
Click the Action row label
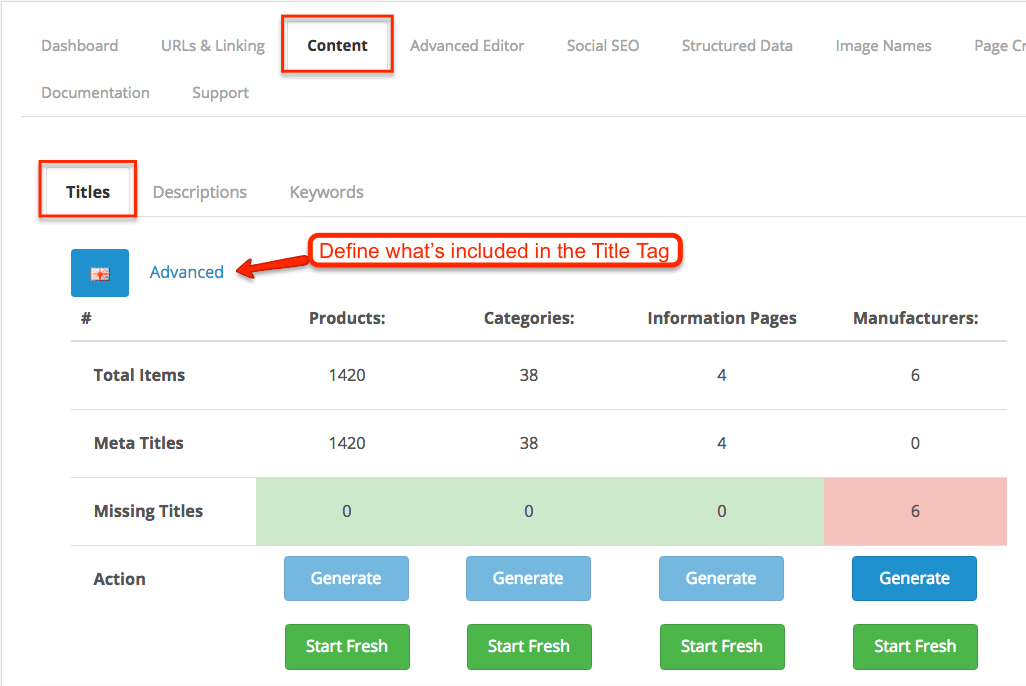point(120,579)
